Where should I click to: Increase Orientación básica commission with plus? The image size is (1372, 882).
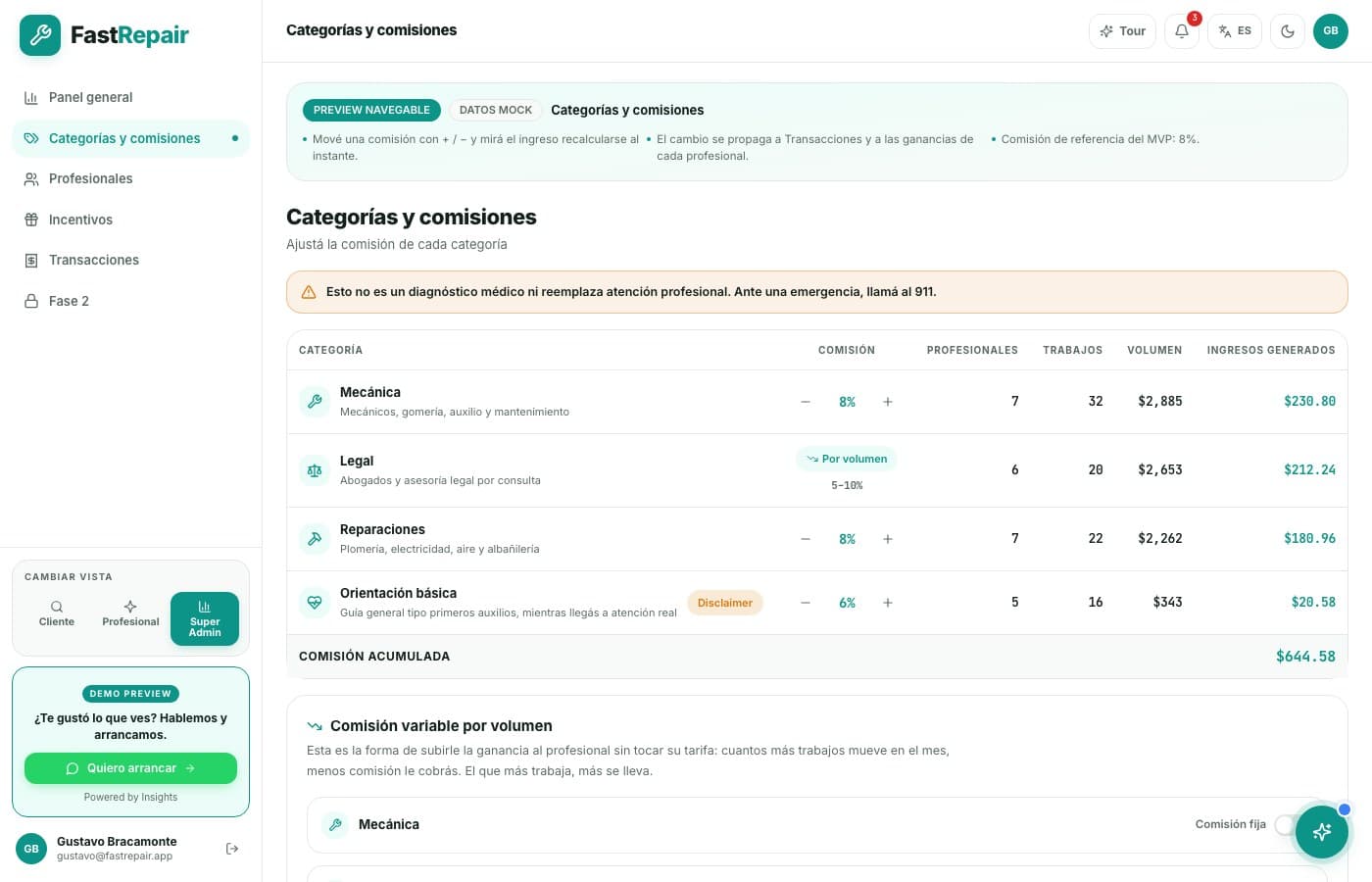(888, 603)
